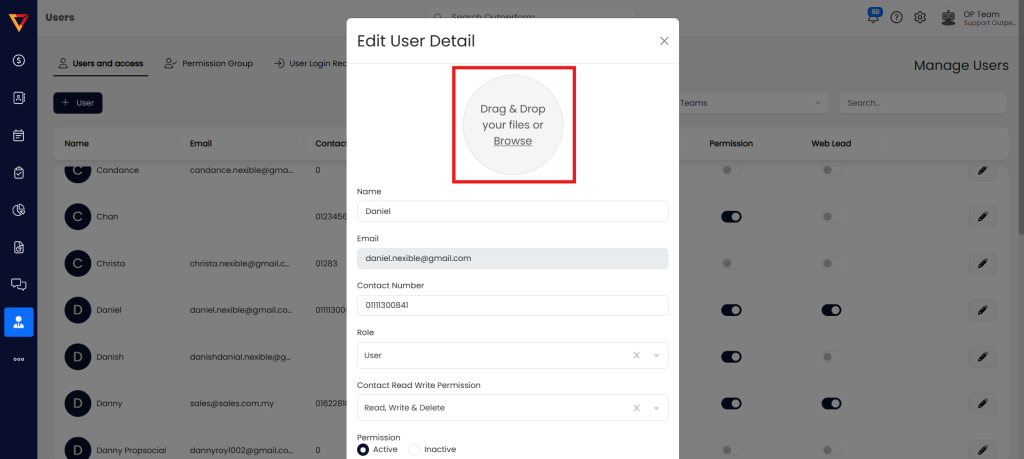Expand the Role dropdown arrow
Screen dimensions: 1024x459
coord(656,355)
